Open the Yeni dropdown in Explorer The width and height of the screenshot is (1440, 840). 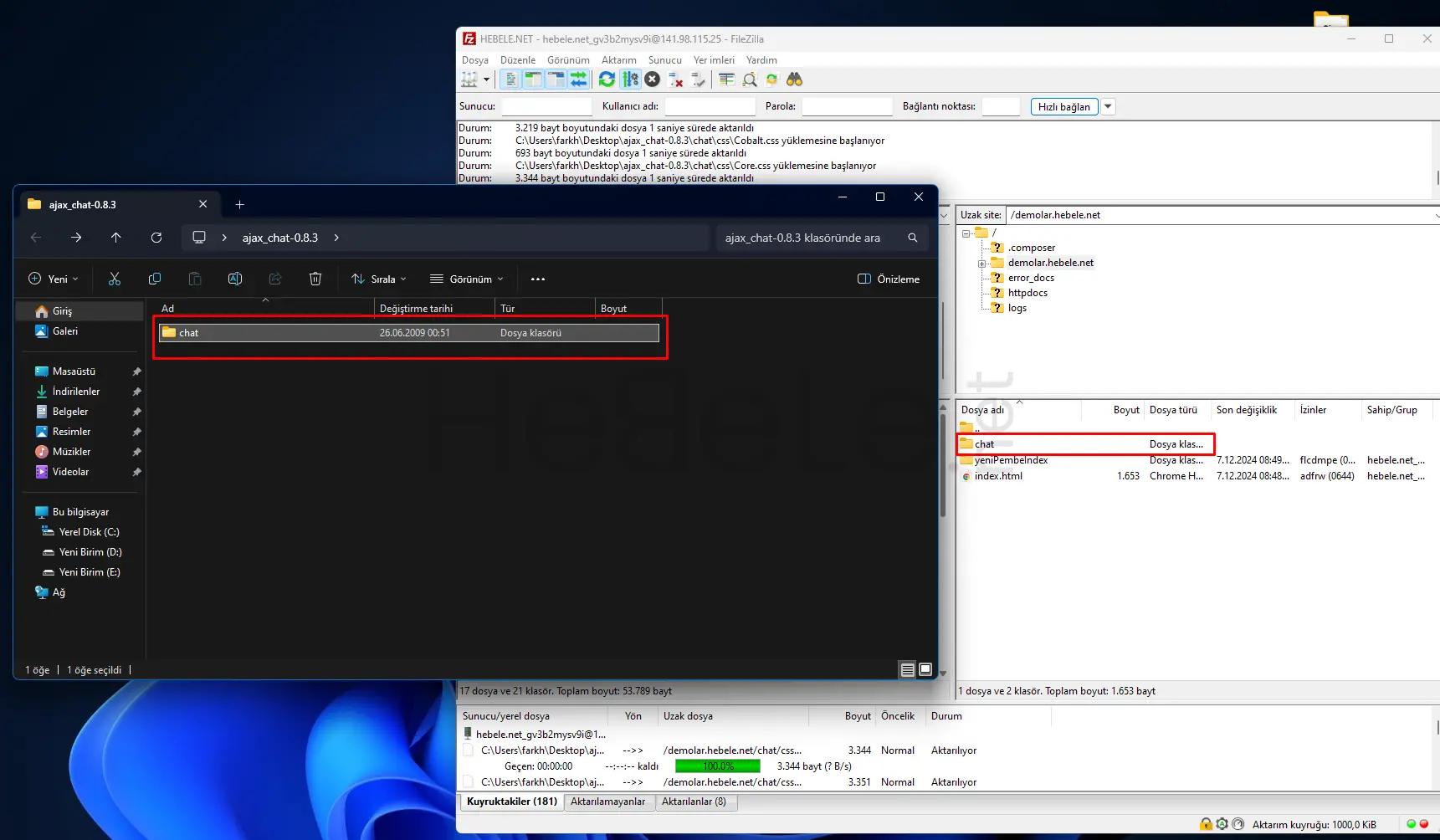54,279
